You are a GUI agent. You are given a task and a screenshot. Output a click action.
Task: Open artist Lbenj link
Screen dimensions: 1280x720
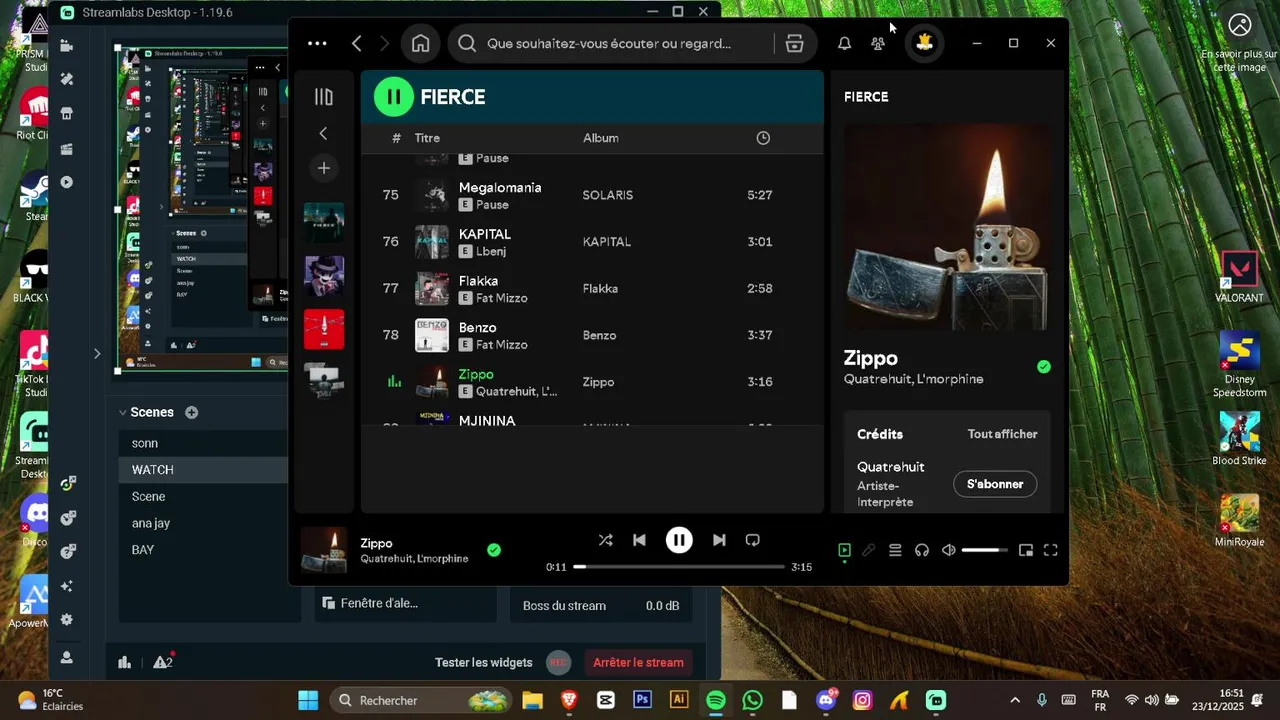point(491,251)
